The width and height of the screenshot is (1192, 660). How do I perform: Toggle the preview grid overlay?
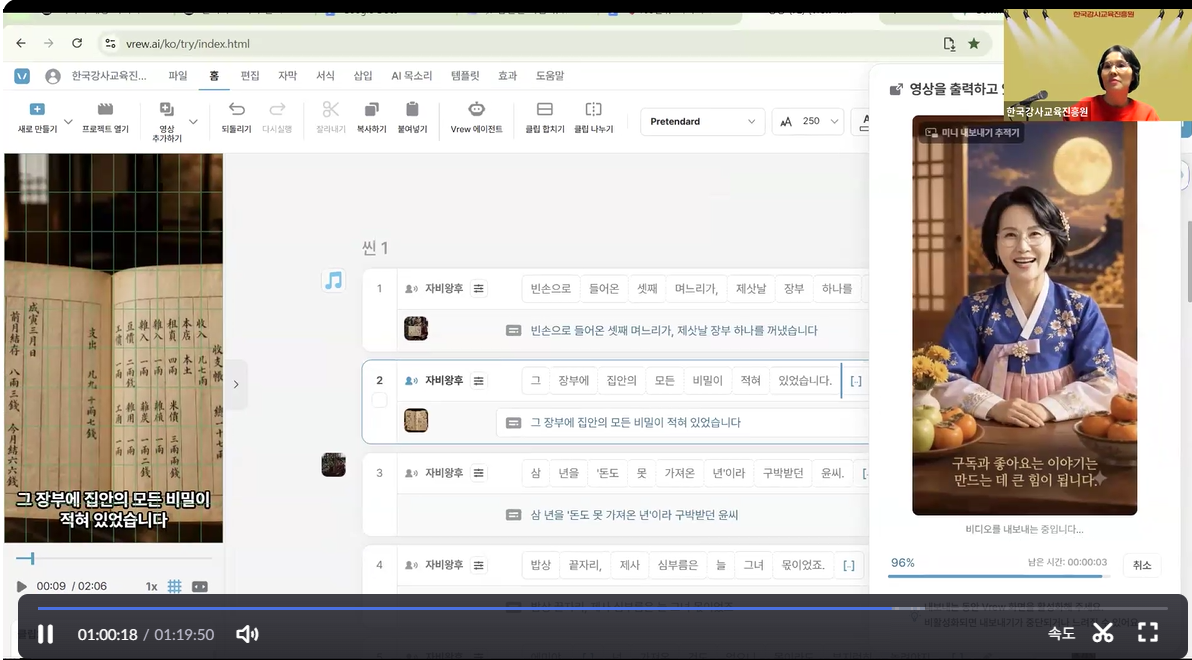click(174, 586)
